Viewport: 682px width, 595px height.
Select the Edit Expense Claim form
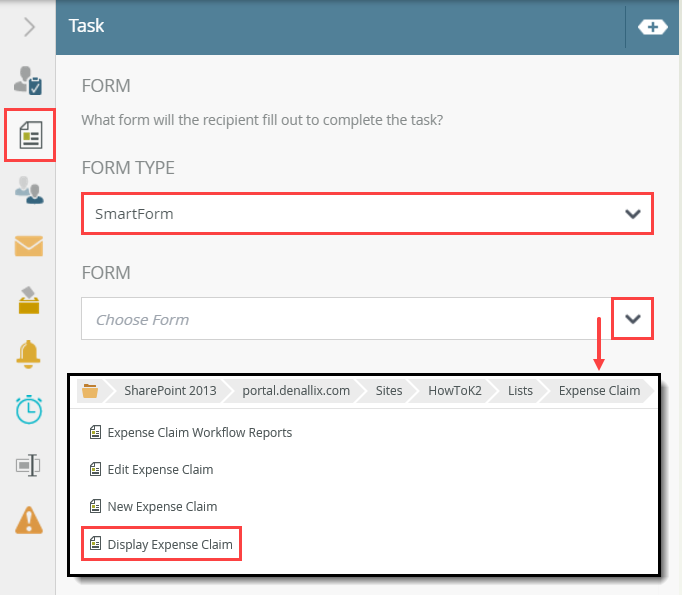coord(160,469)
